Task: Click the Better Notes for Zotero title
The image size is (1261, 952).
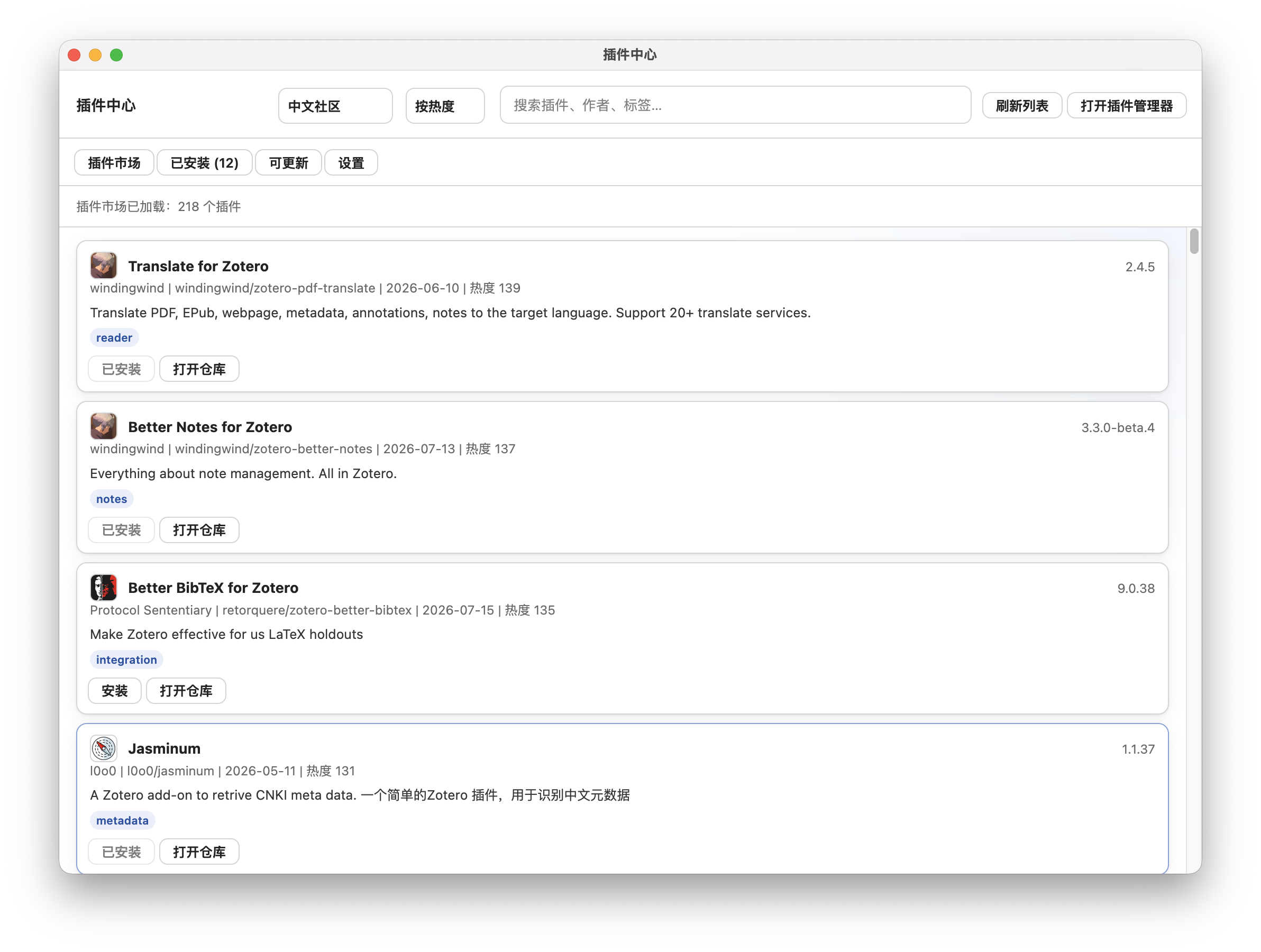Action: coord(210,427)
